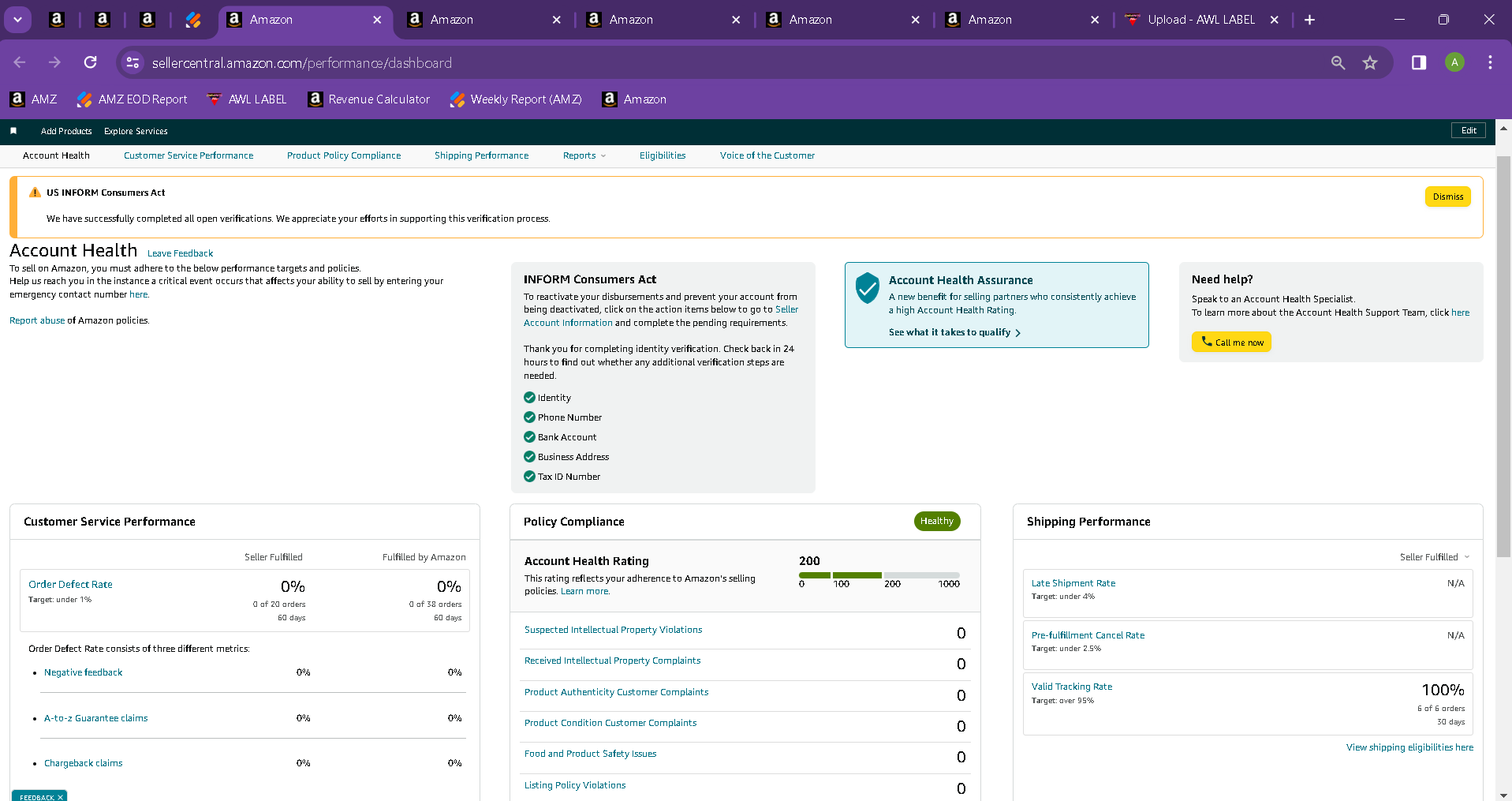This screenshot has width=1512, height=801.
Task: Go back to the previous page
Action: point(20,62)
